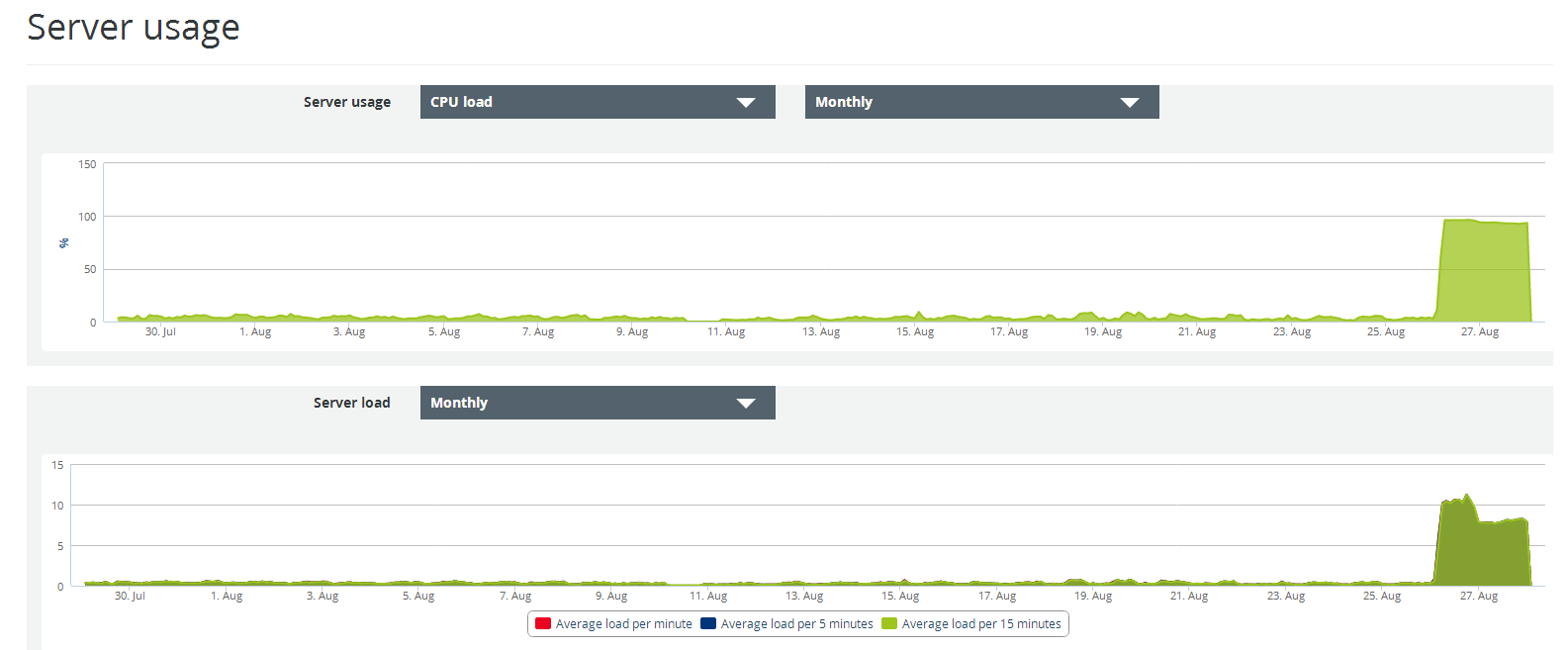1568x650 pixels.
Task: Click the arrow icon beside top Monthly selector
Action: coord(1130,103)
